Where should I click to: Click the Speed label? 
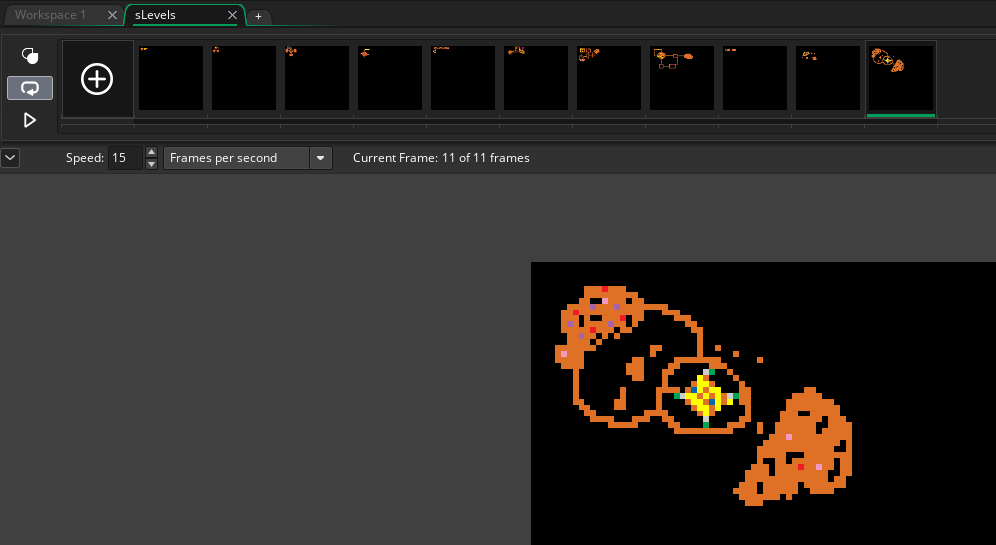84,158
